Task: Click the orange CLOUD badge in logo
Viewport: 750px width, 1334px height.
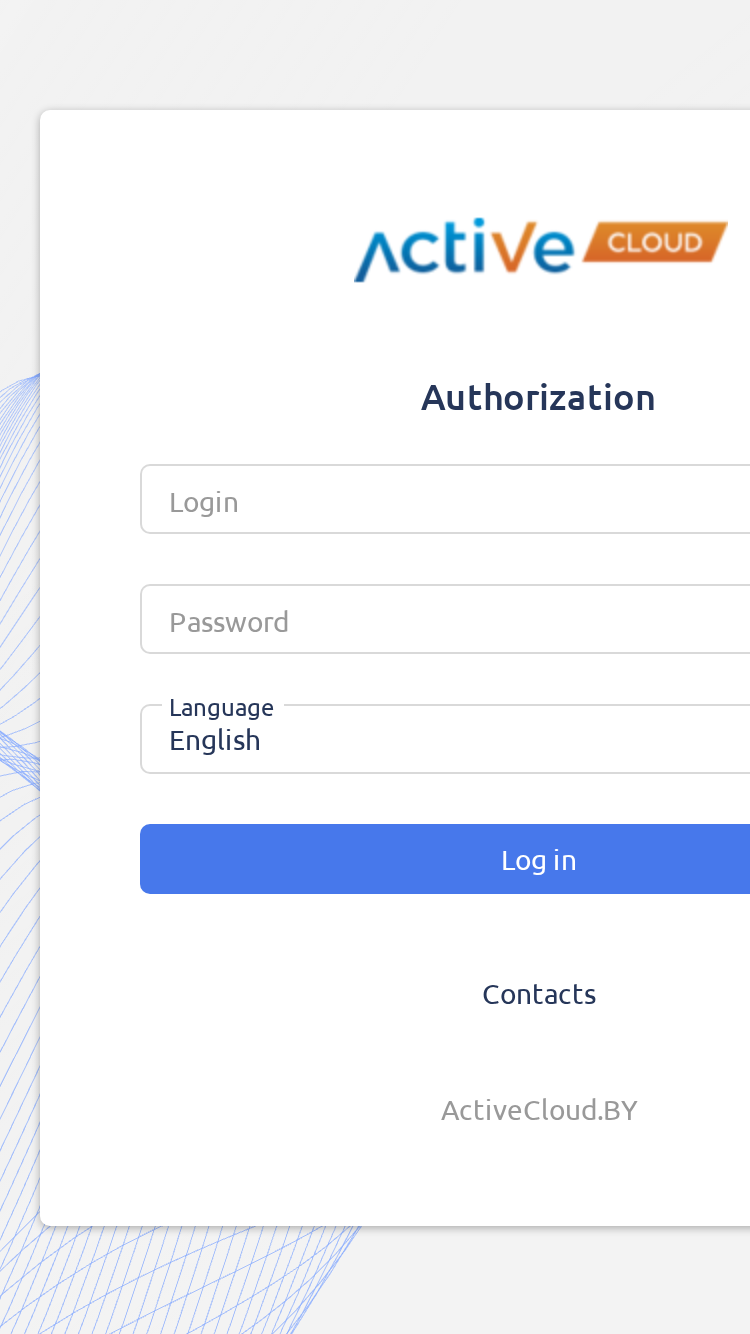Action: point(655,242)
